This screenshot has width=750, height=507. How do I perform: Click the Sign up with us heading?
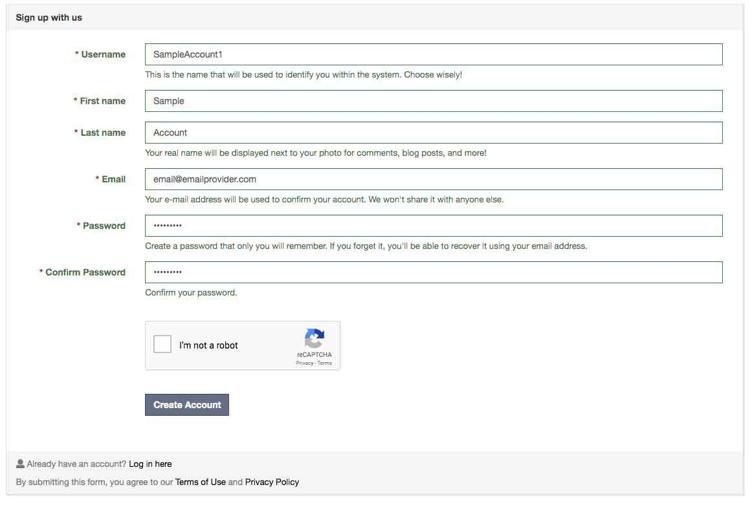pyautogui.click(x=49, y=18)
